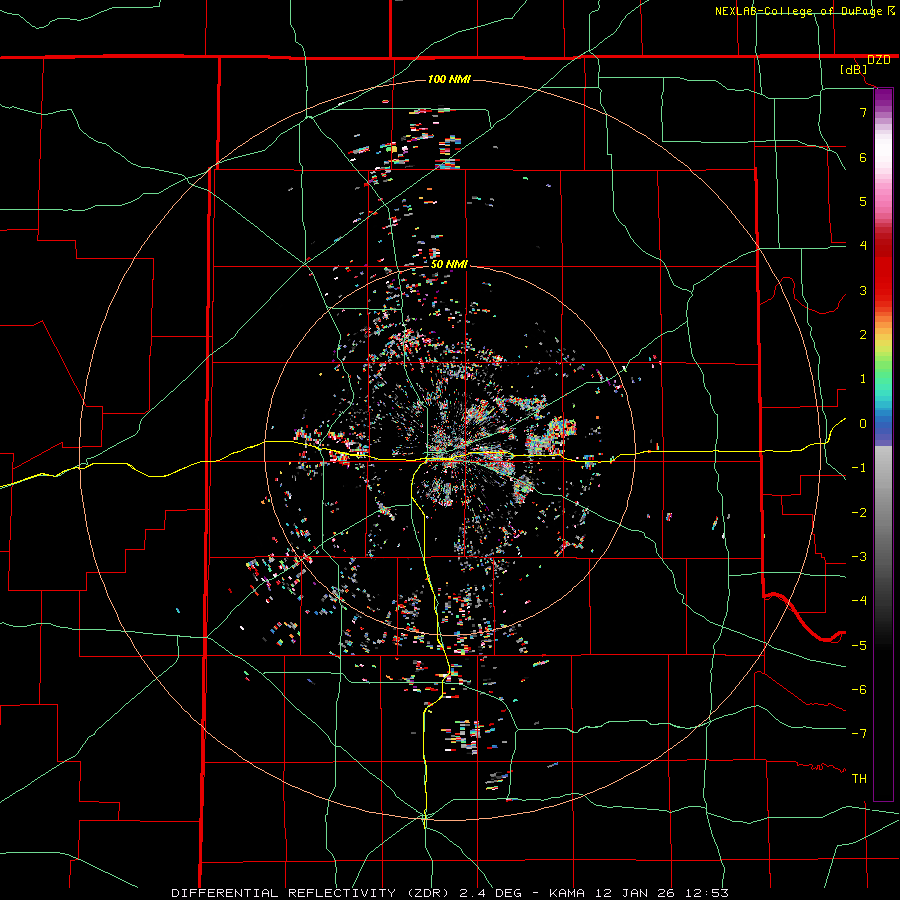The width and height of the screenshot is (900, 900).
Task: Click the color scale label '-2'
Action: tap(859, 513)
